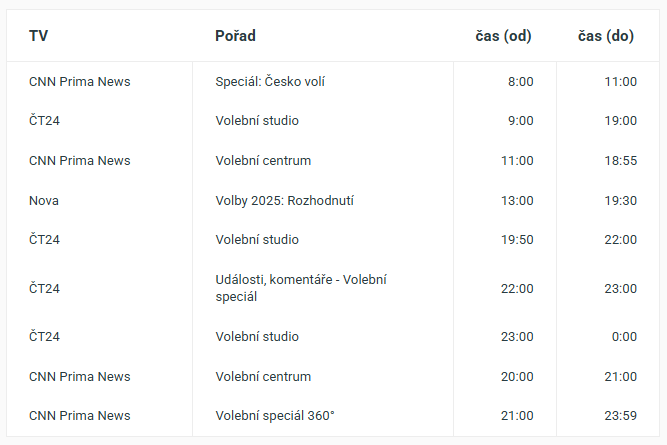Select the Volební speciál 360° programme
The image size is (667, 445).
click(275, 415)
